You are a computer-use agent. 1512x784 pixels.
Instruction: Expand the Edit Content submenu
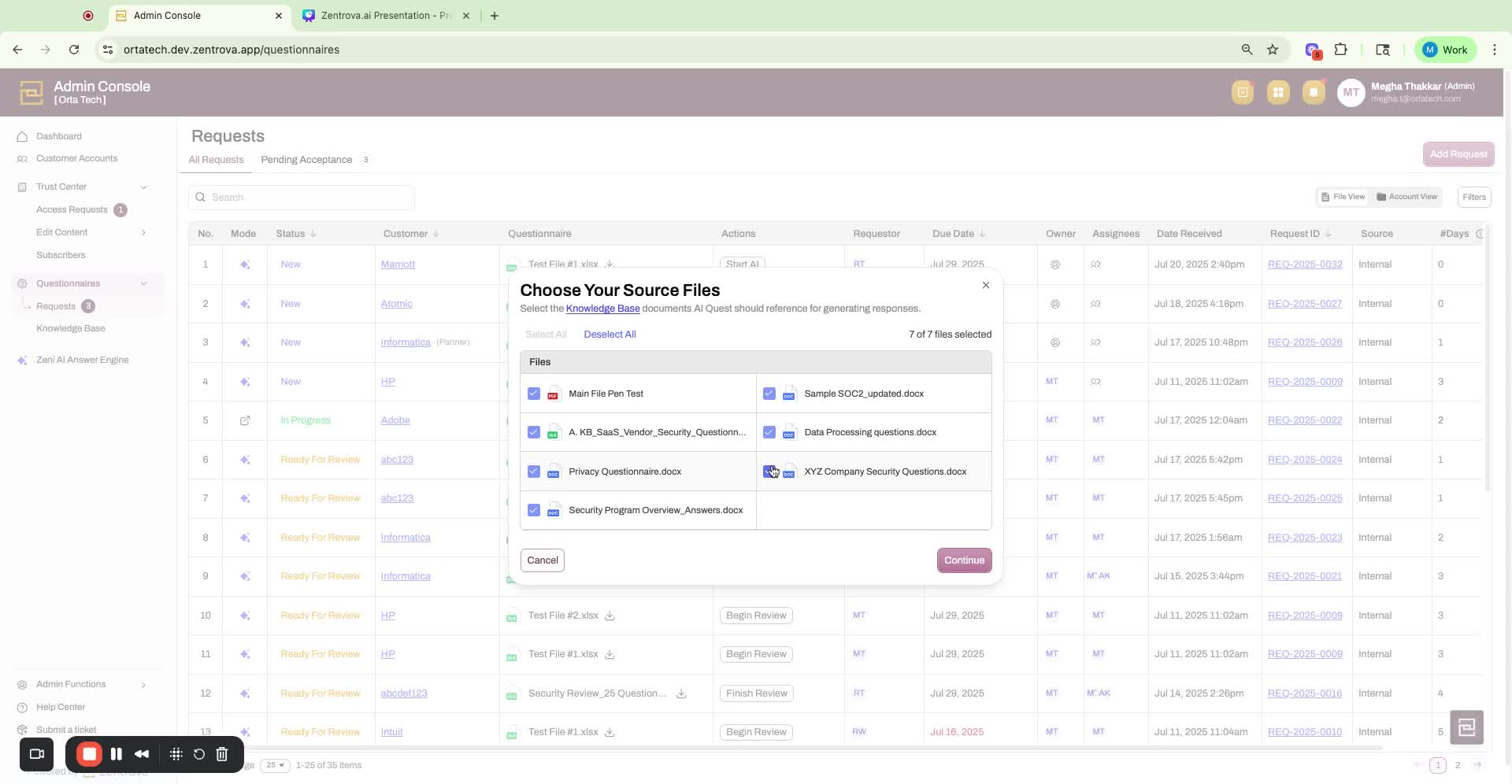pos(143,232)
